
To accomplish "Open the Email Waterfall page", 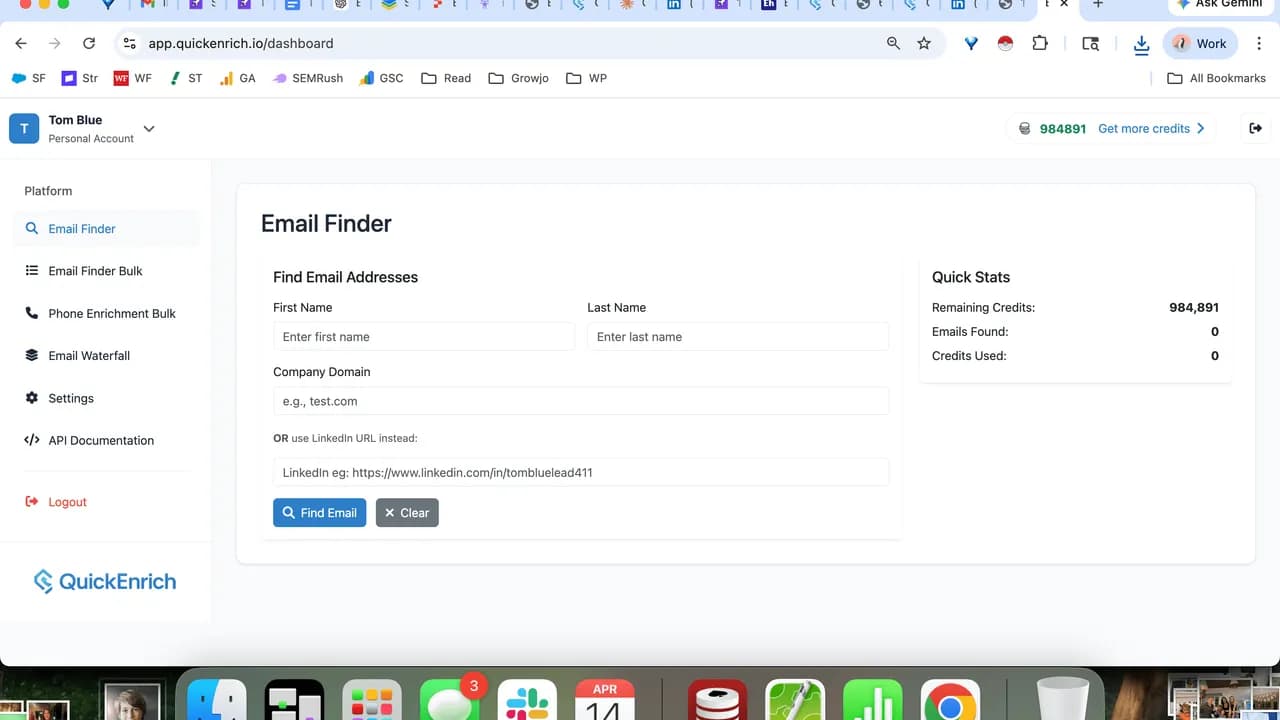I will tap(106, 356).
